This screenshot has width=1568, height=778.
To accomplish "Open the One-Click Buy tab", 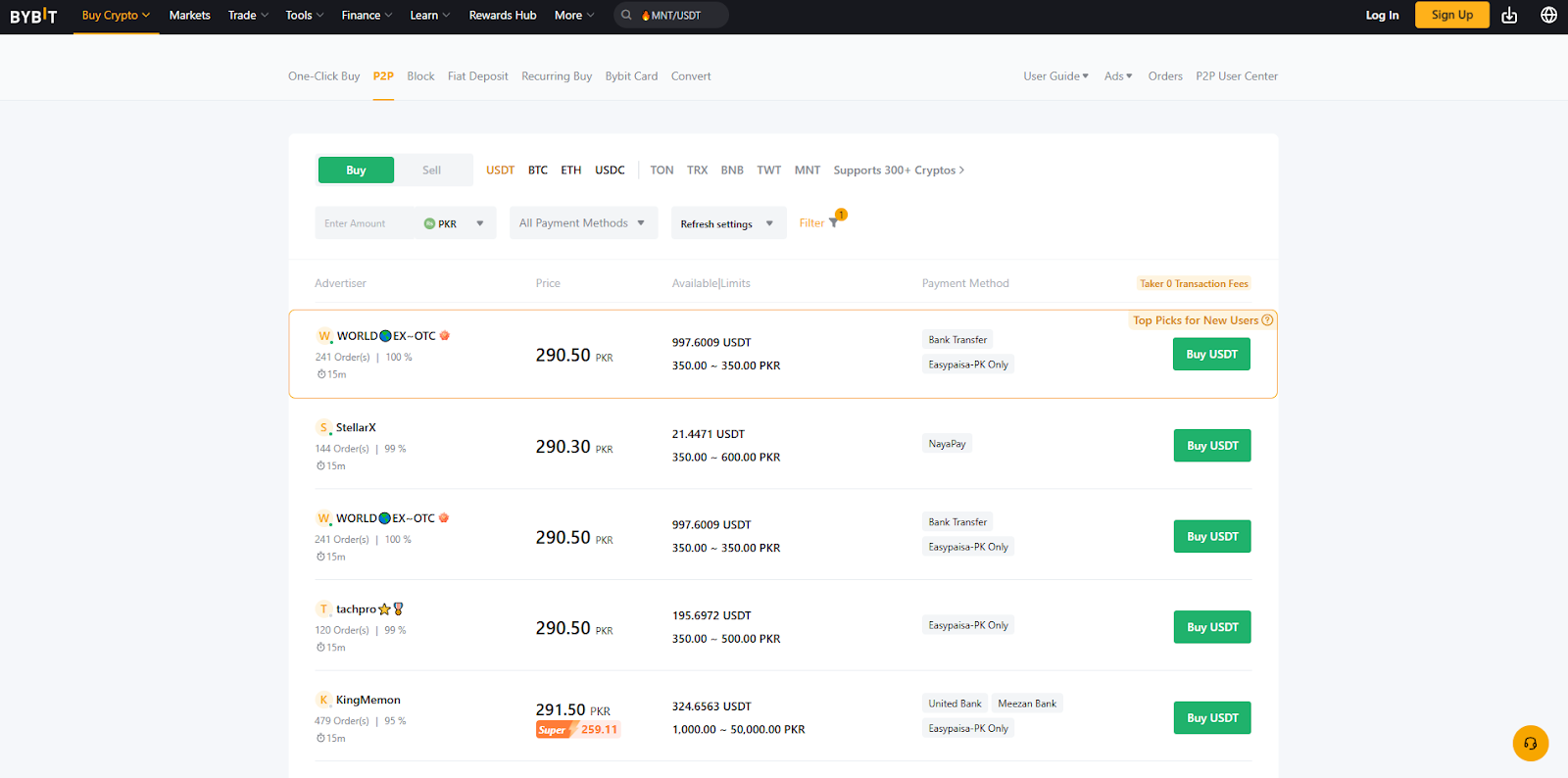I will coord(323,76).
